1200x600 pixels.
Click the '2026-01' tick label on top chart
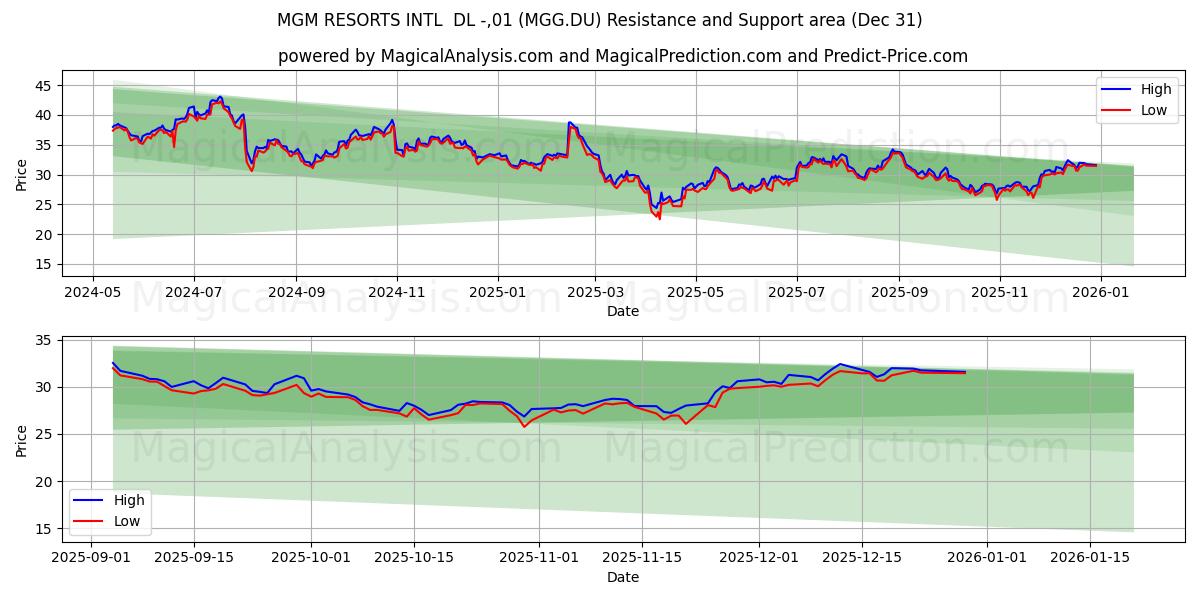coord(1101,293)
